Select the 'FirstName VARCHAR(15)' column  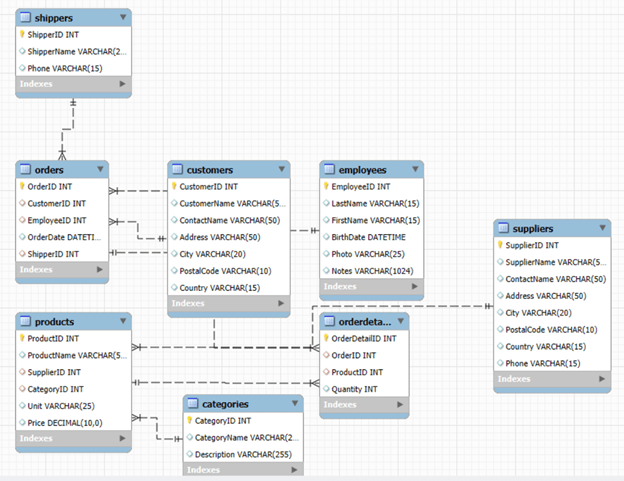coord(375,220)
